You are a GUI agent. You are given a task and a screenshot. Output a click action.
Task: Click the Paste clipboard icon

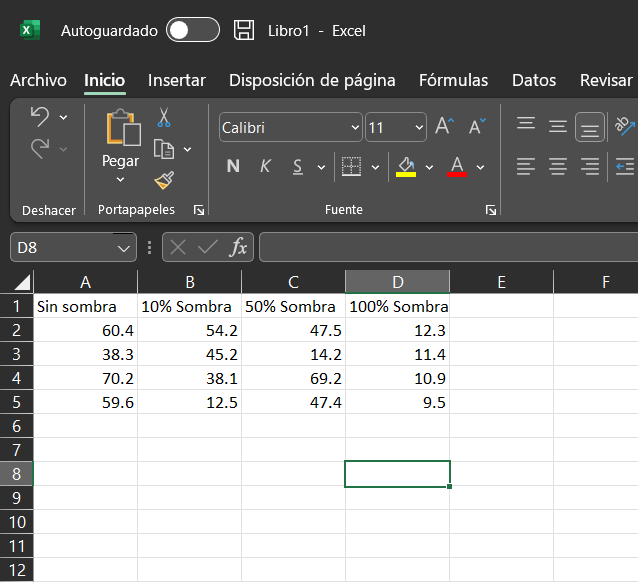123,128
